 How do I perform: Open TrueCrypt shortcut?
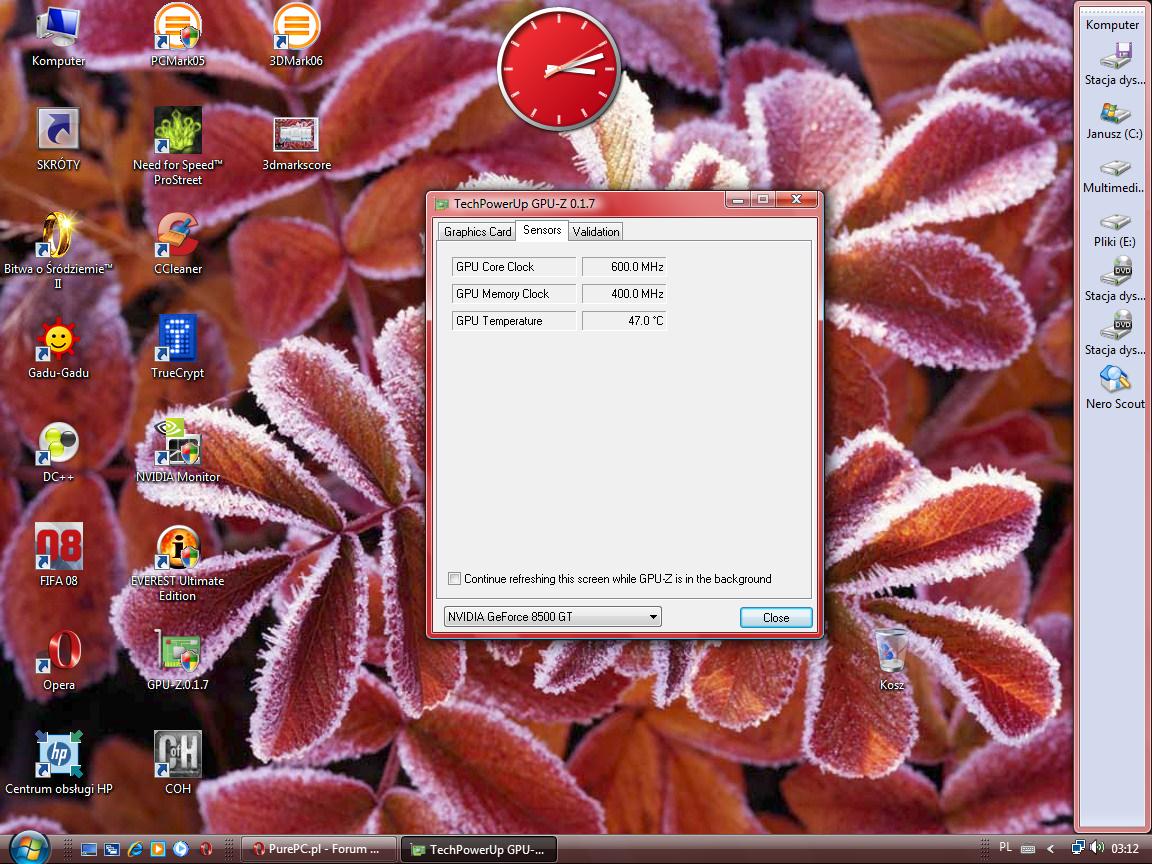coord(178,348)
